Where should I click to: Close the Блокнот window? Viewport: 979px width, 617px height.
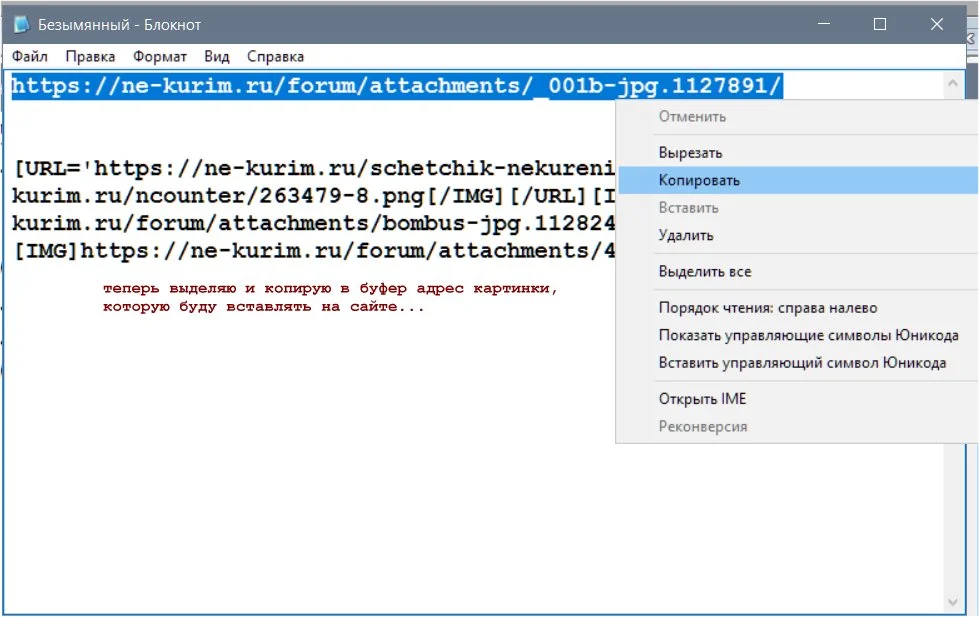937,24
